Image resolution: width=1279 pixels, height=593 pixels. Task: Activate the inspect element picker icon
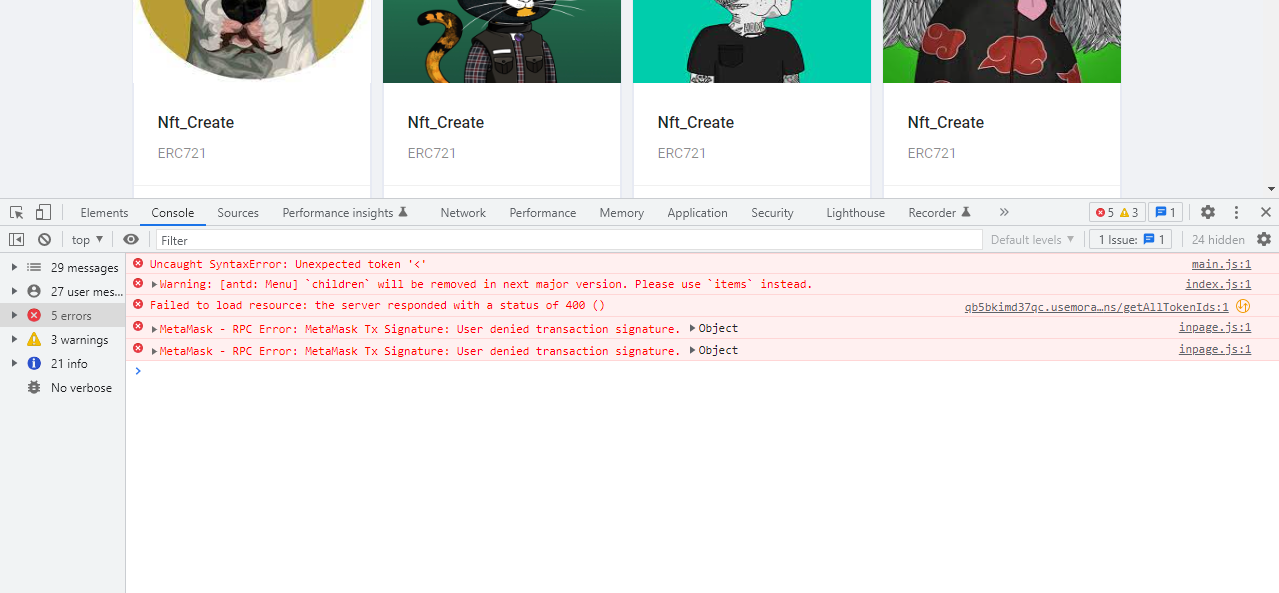click(x=16, y=213)
